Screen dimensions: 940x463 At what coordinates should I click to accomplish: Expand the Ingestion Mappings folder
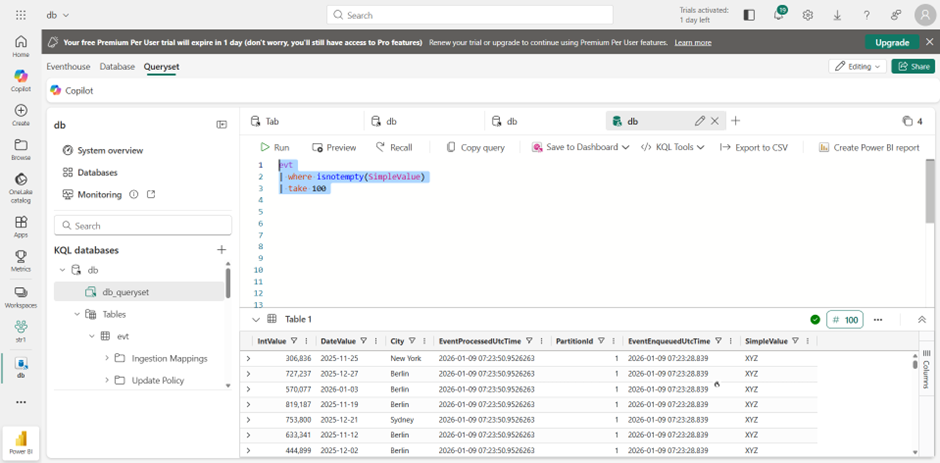pyautogui.click(x=107, y=358)
